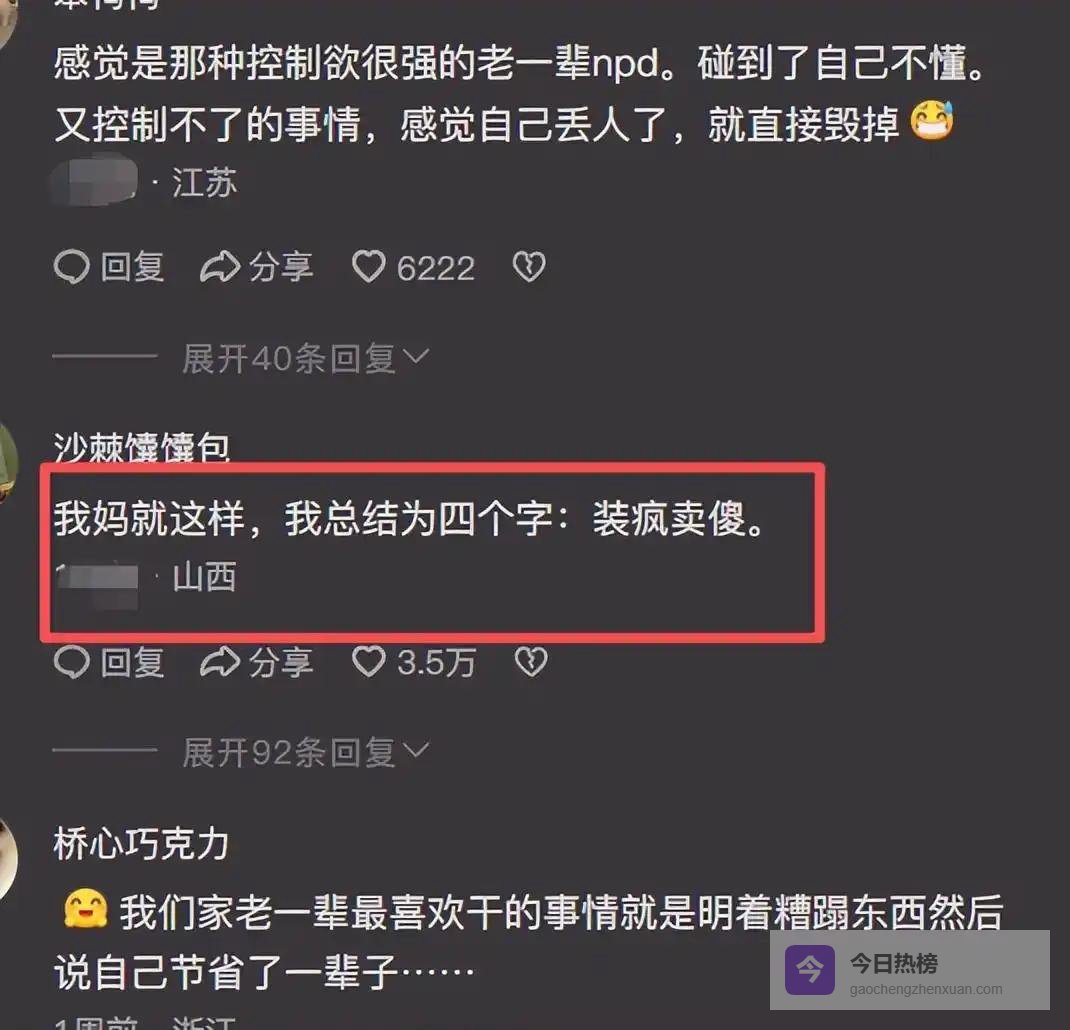Like the comment with 3.5万 likes
The image size is (1070, 1030).
pos(368,661)
